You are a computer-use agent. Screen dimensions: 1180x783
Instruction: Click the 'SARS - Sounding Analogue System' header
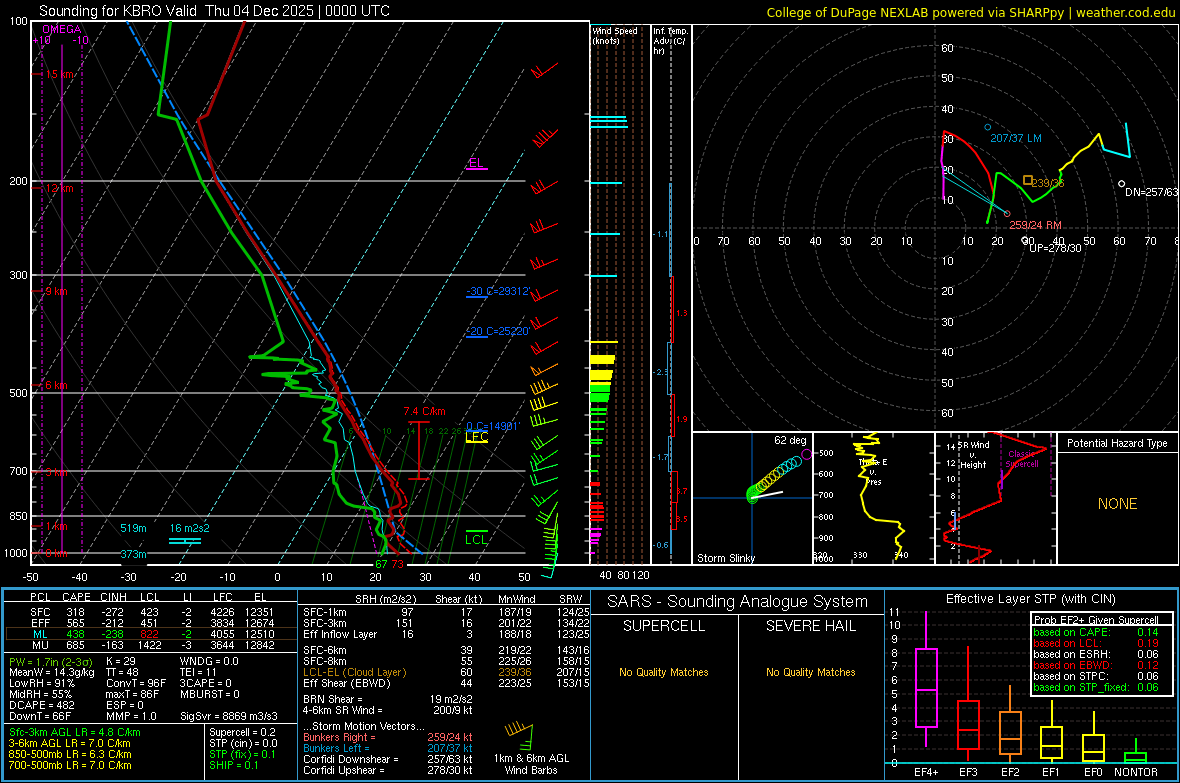(738, 602)
